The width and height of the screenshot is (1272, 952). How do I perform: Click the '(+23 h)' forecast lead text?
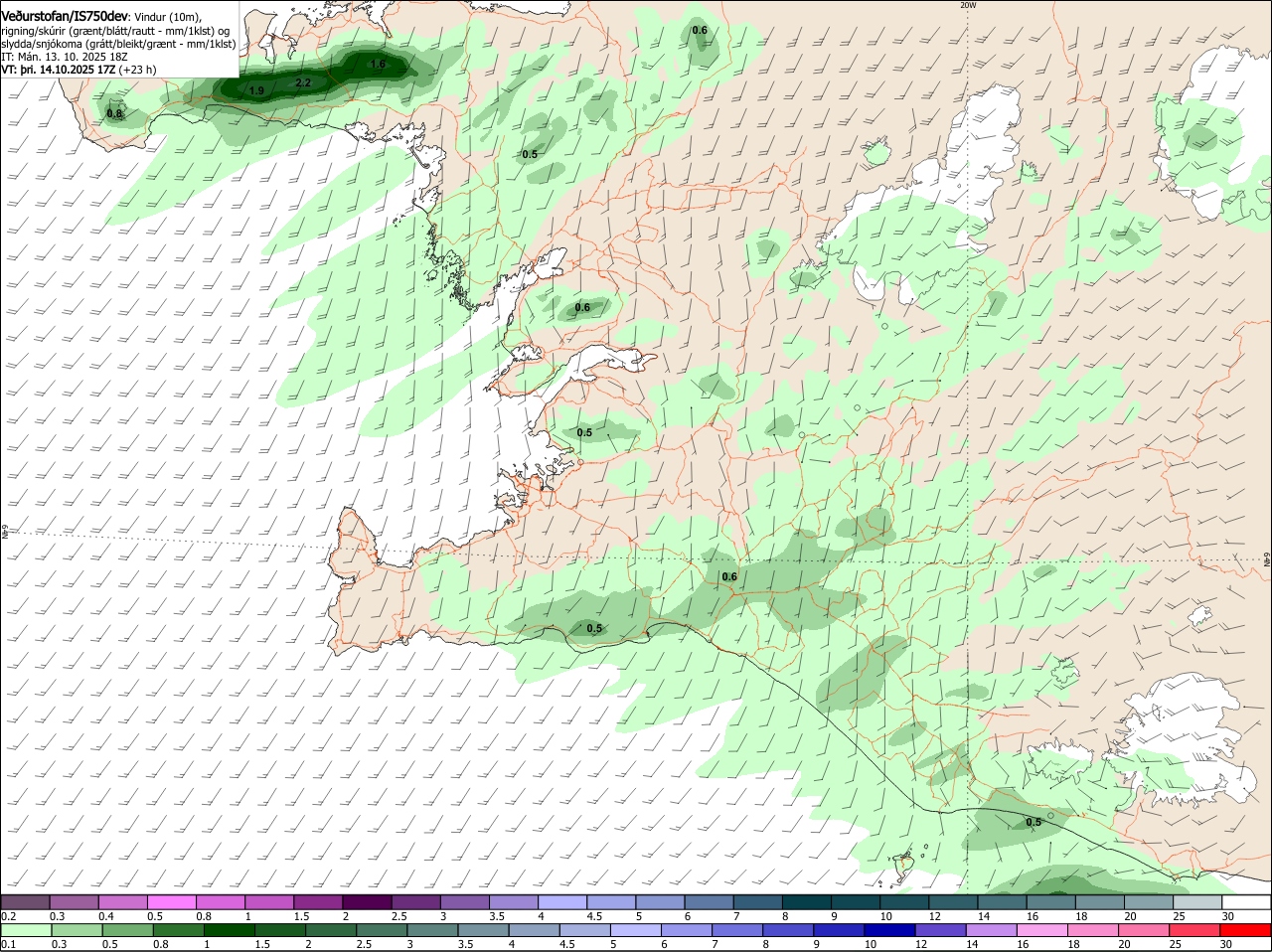click(x=137, y=70)
